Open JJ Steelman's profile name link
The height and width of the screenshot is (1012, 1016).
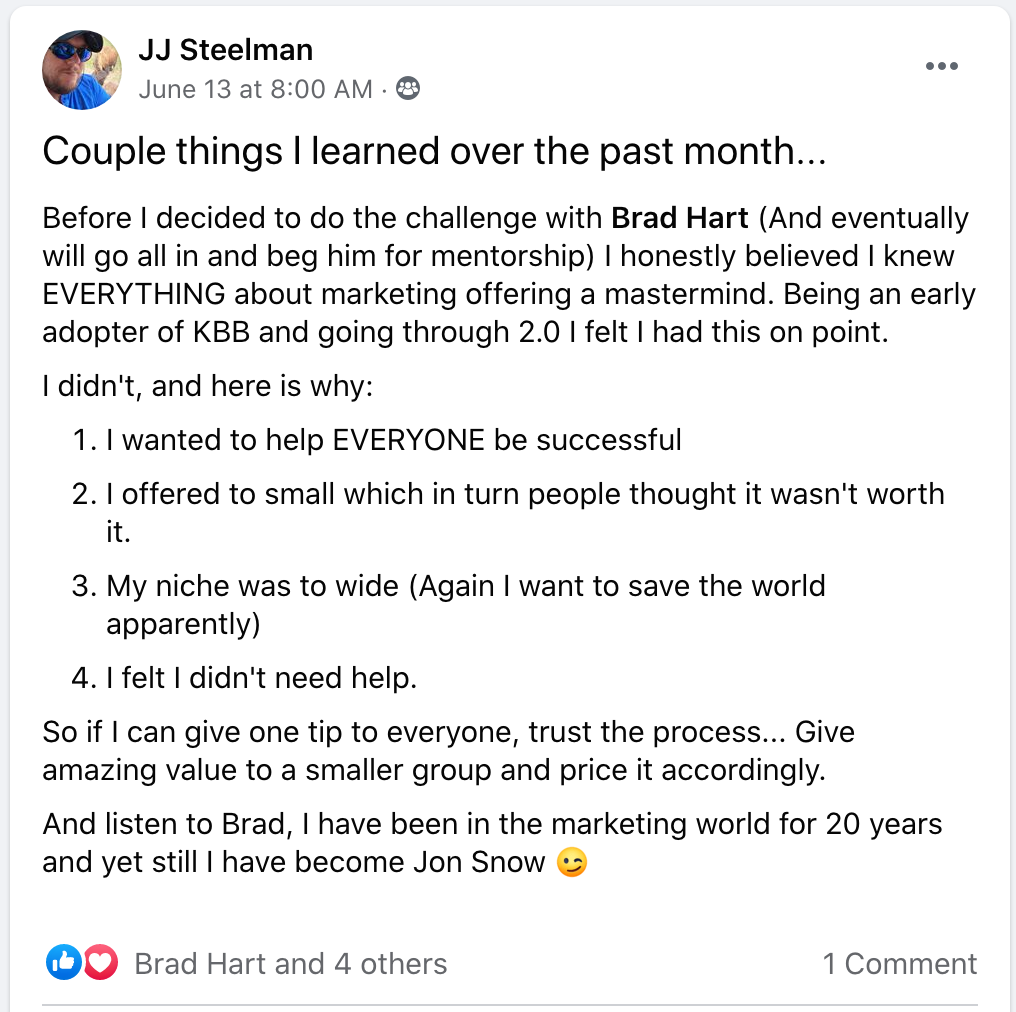pos(225,50)
